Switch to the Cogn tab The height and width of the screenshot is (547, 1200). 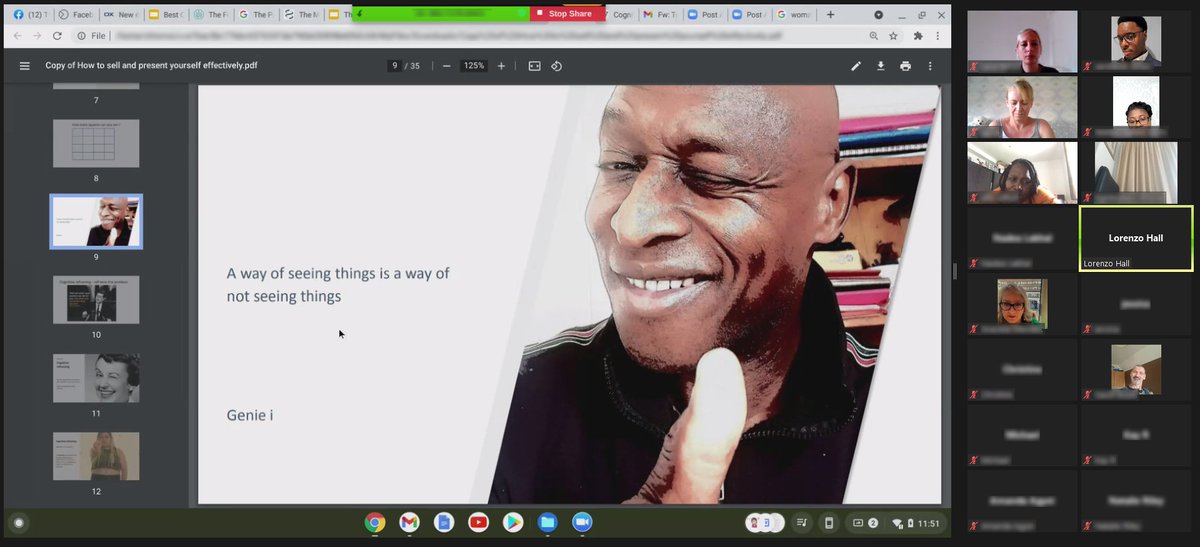click(620, 14)
